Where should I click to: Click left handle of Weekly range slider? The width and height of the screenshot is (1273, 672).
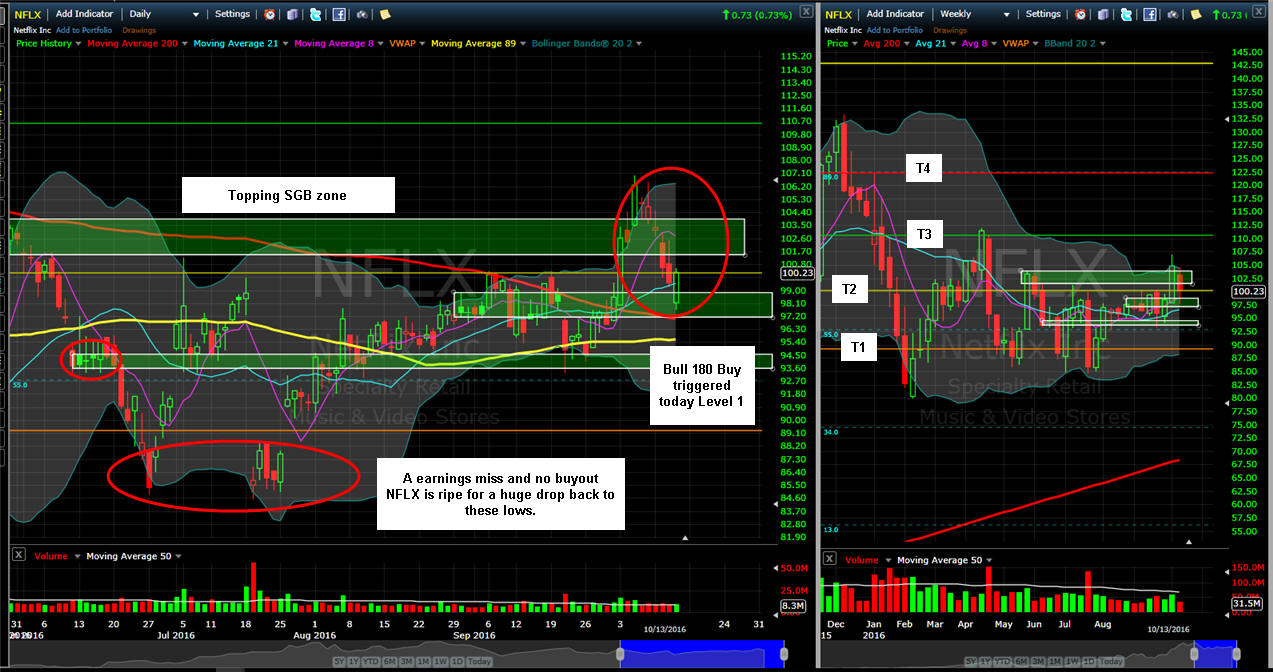[1194, 654]
